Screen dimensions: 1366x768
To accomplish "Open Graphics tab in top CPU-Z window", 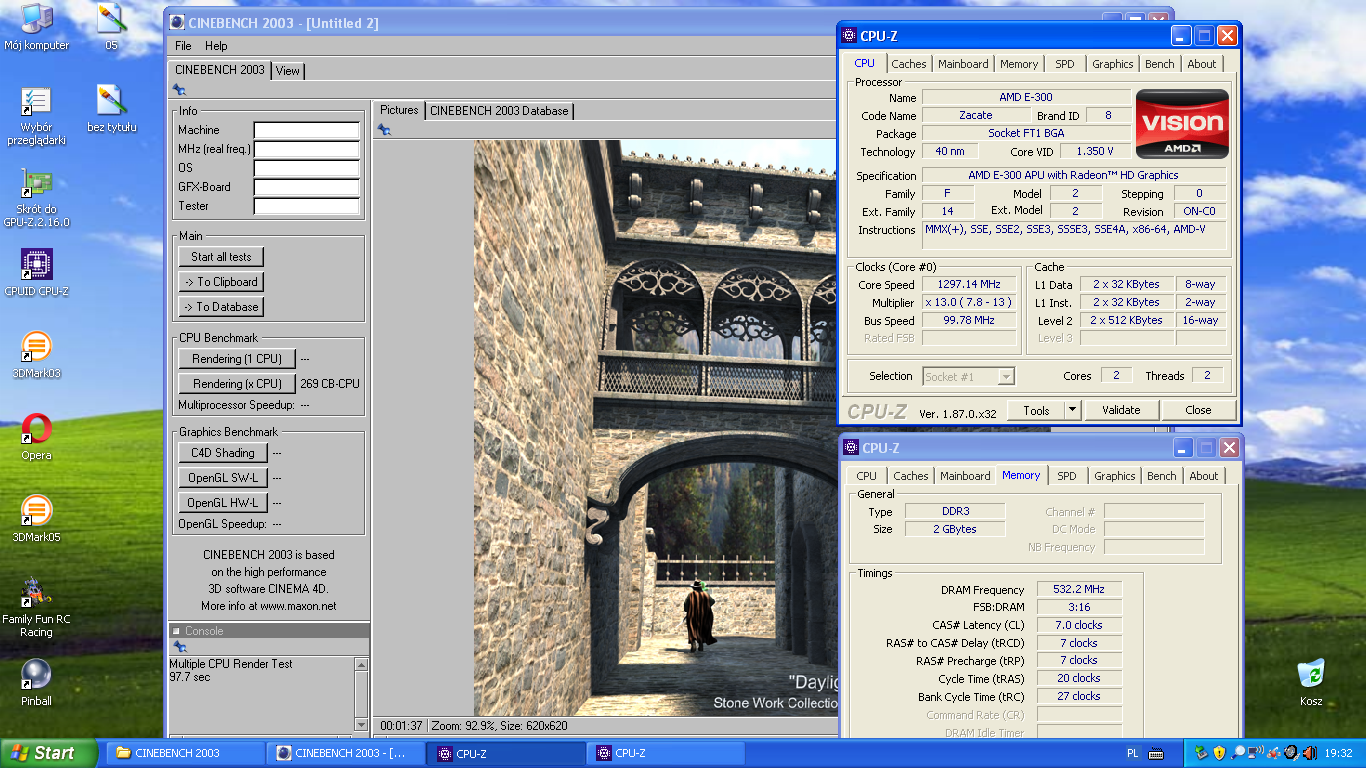I will [1113, 64].
